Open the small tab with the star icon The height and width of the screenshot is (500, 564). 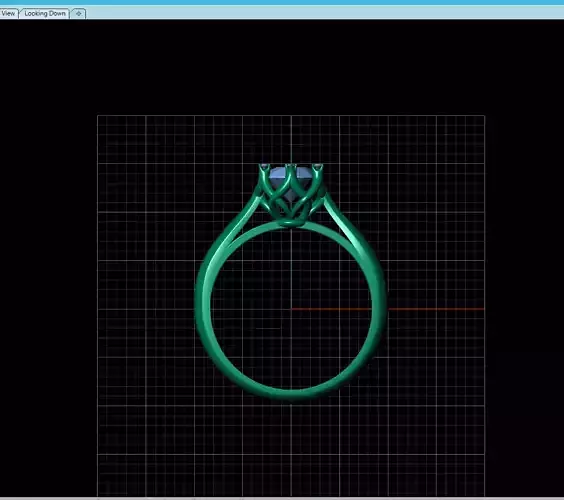coord(78,14)
